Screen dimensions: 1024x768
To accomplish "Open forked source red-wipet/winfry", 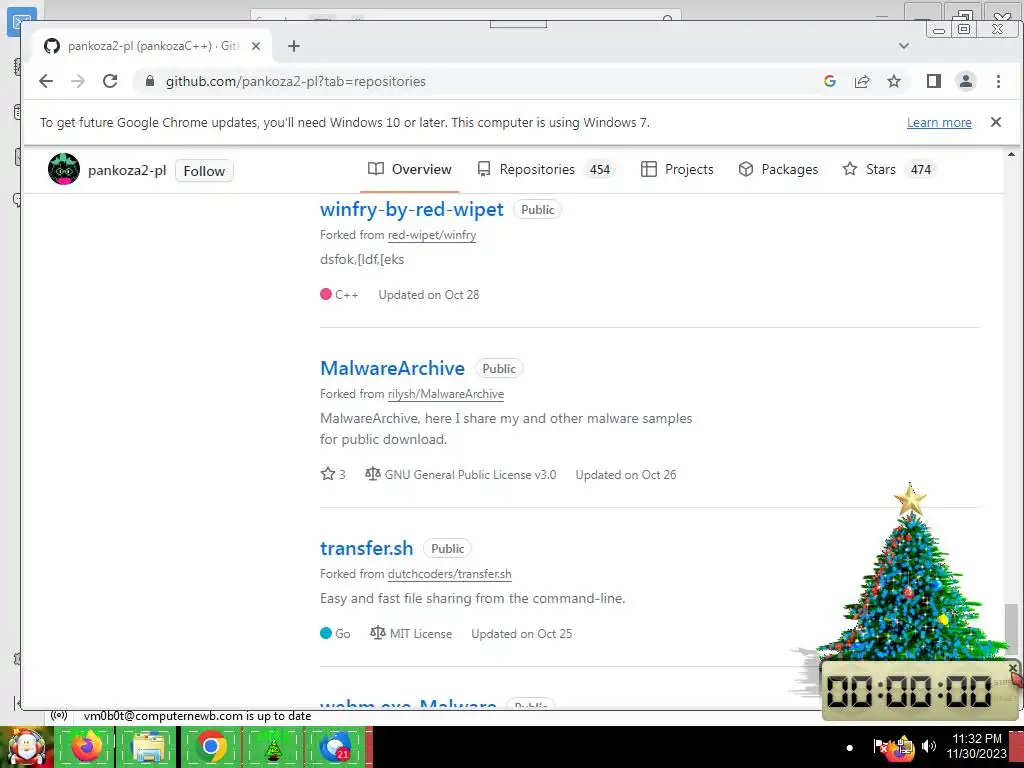I will (x=432, y=235).
